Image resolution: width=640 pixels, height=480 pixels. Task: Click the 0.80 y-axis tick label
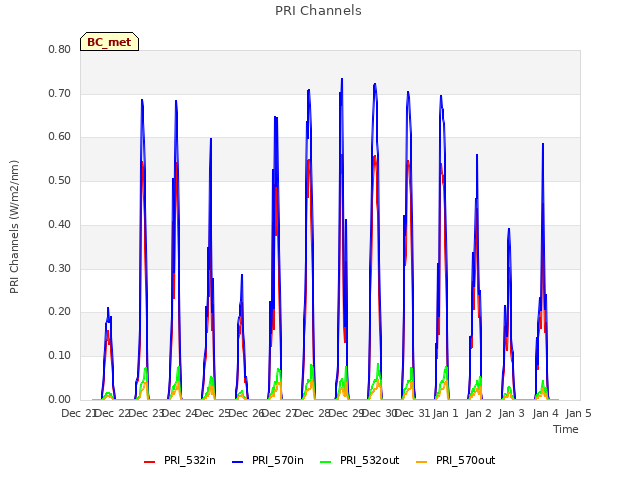pyautogui.click(x=60, y=49)
